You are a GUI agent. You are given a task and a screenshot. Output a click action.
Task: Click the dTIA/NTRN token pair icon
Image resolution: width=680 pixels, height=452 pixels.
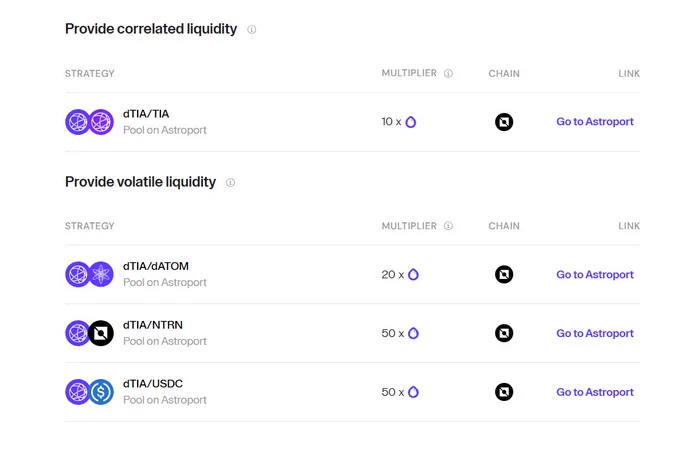[x=90, y=333]
